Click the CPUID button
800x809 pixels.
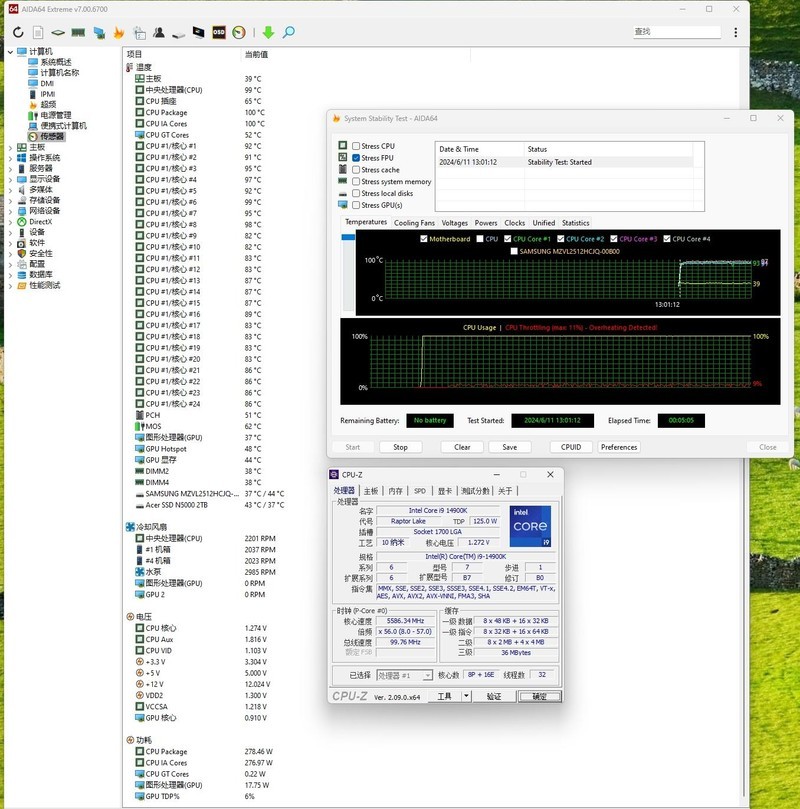pos(571,447)
